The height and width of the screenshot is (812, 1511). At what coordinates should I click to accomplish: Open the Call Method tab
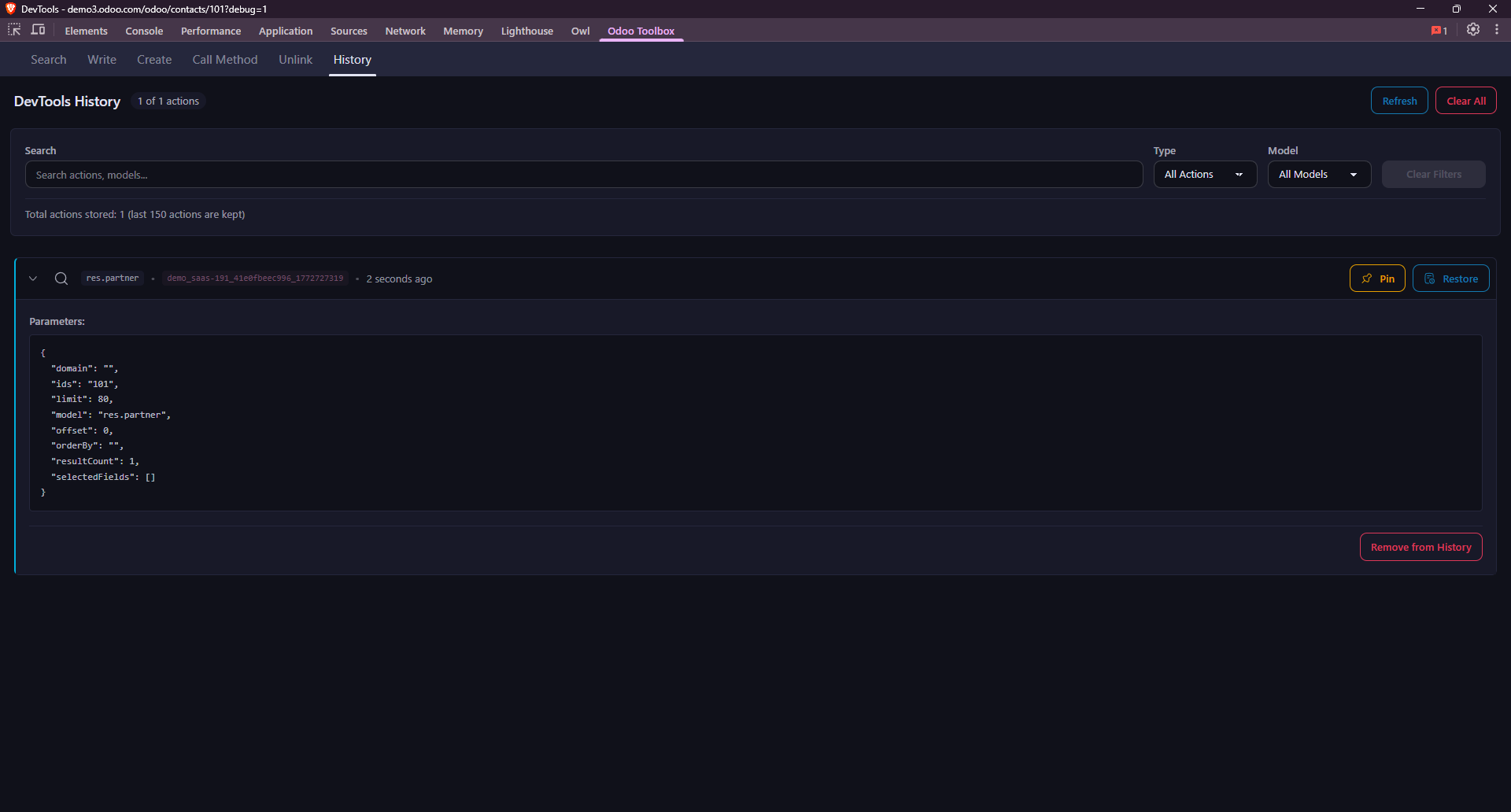224,59
